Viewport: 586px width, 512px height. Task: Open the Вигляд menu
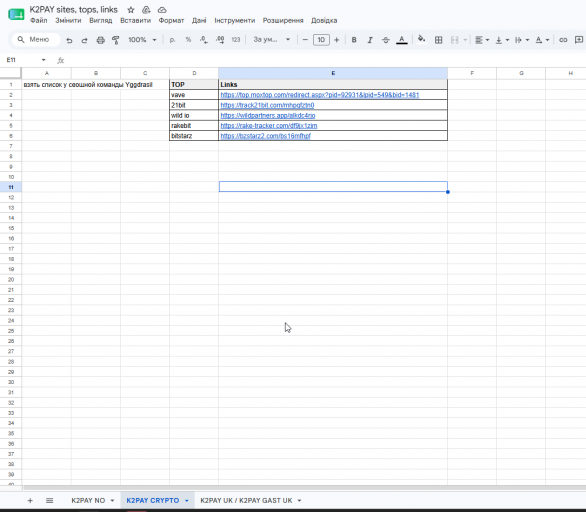(x=101, y=21)
